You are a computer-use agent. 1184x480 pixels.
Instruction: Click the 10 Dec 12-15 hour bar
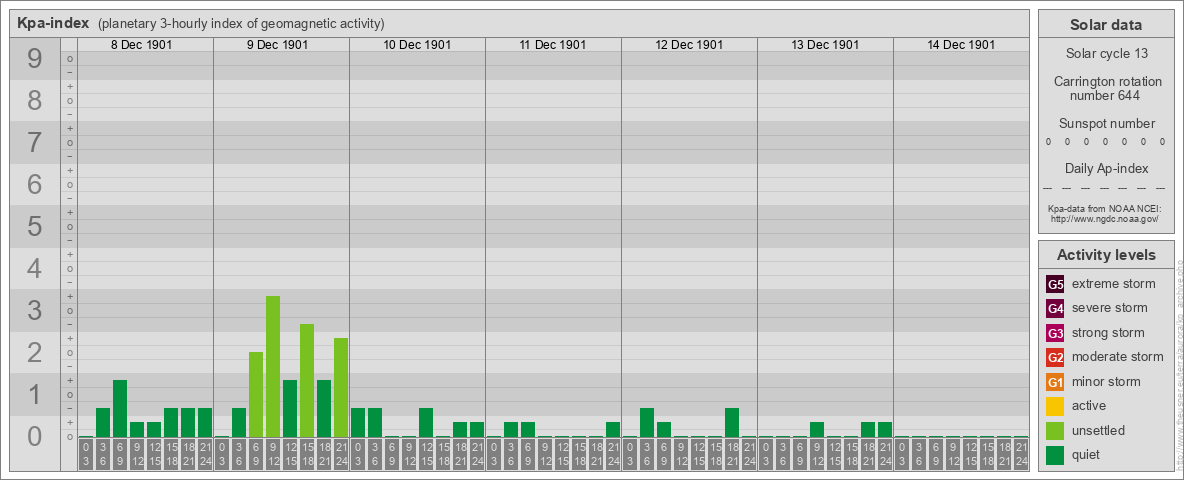426,422
